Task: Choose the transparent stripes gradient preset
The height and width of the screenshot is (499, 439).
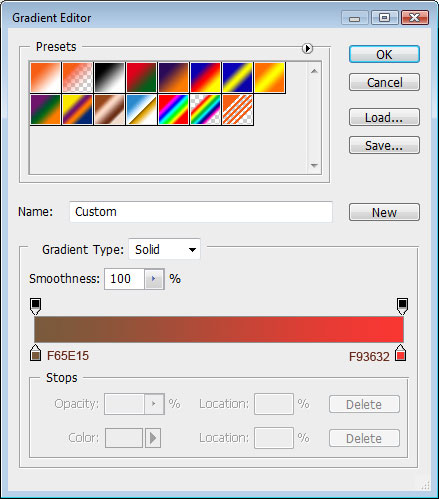Action: tap(237, 109)
